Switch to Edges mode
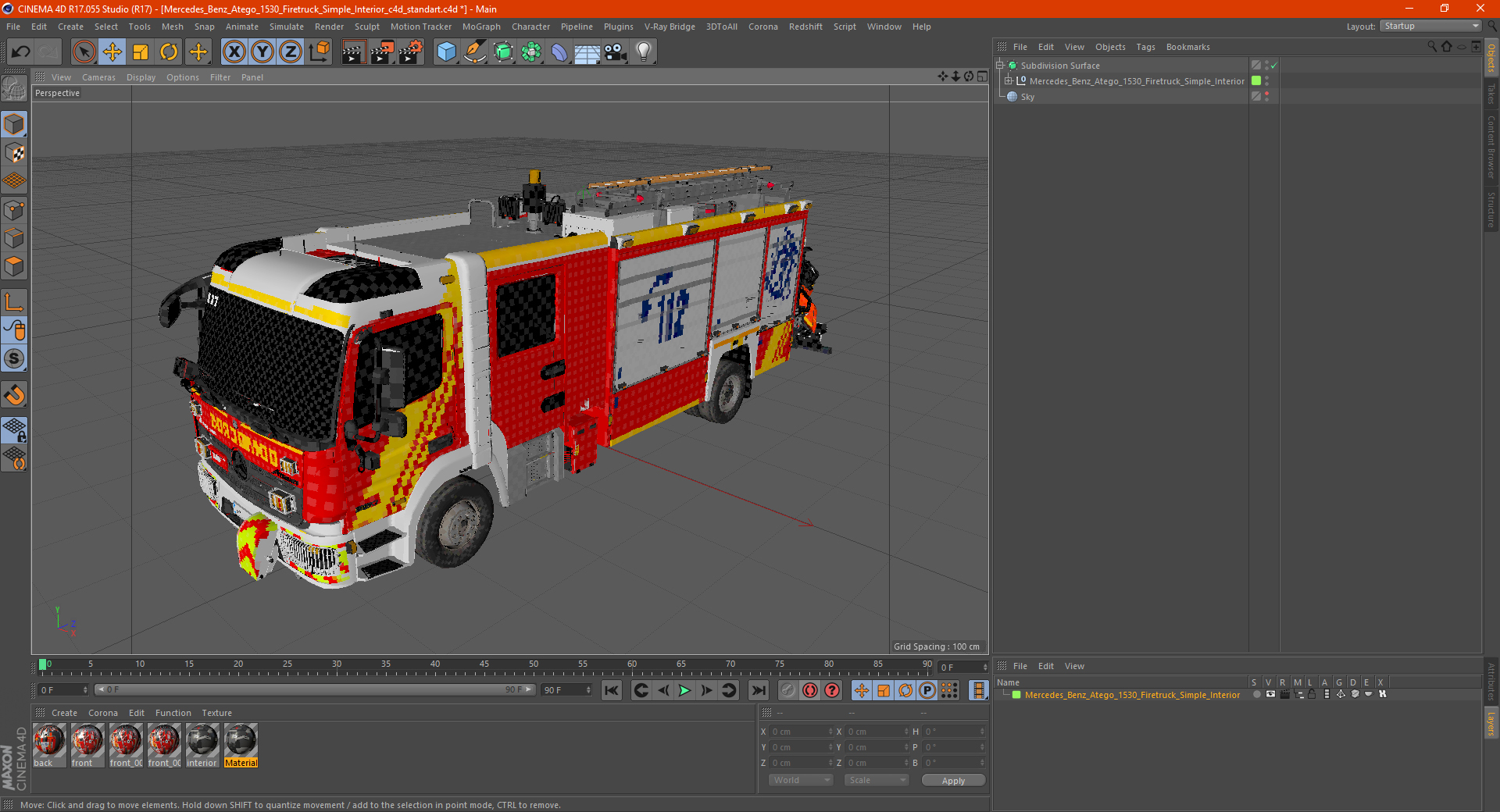Viewport: 1500px width, 812px height. 14,238
